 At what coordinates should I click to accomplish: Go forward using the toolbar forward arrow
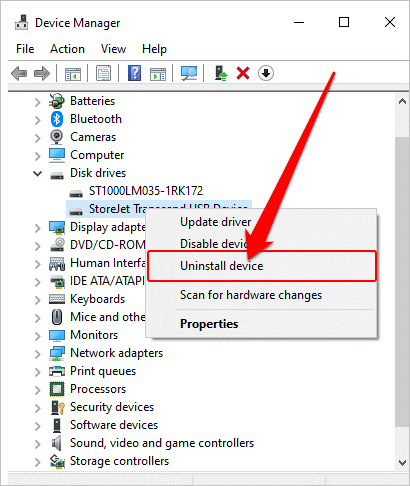42,73
